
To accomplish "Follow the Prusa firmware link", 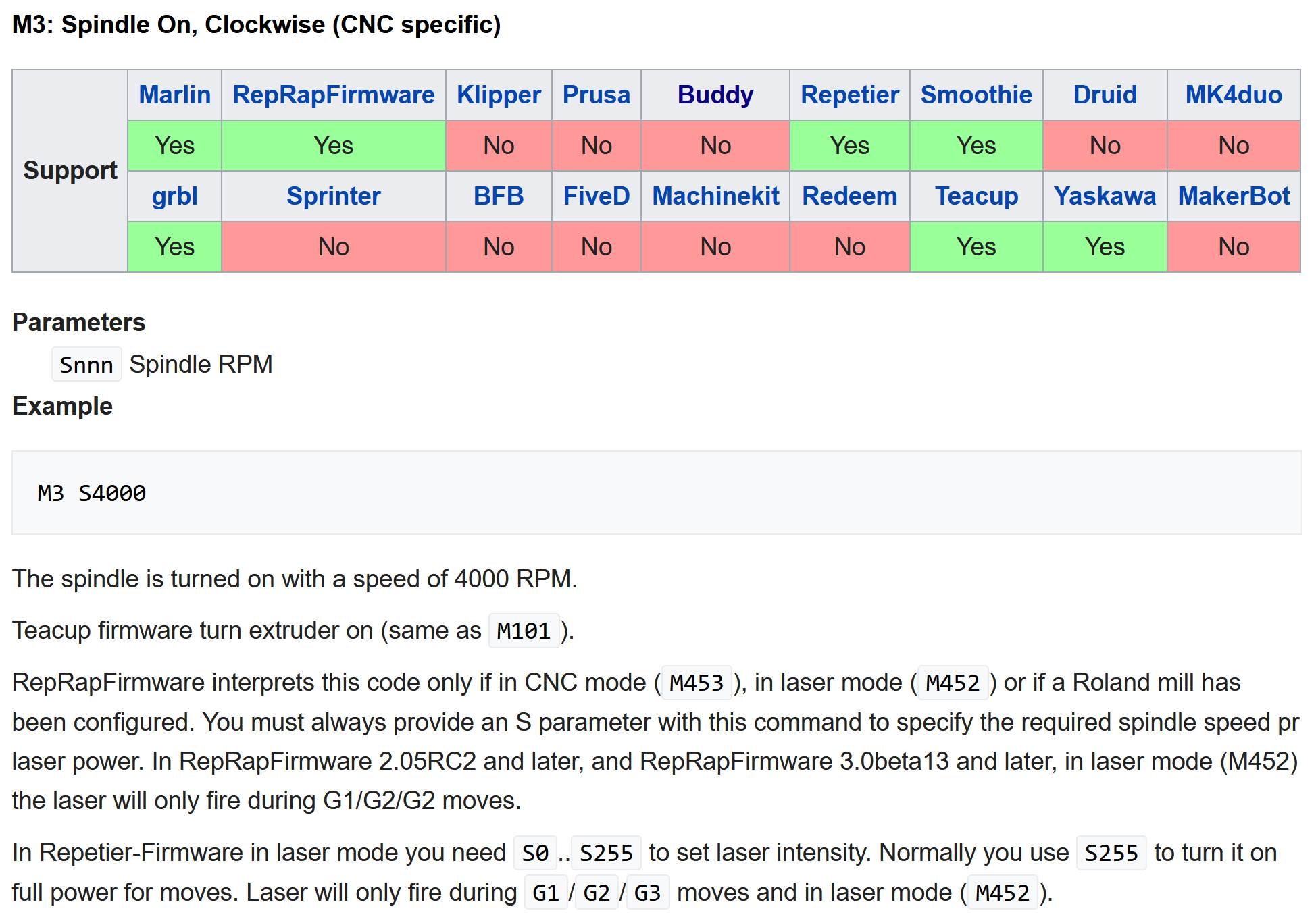I will pos(596,95).
